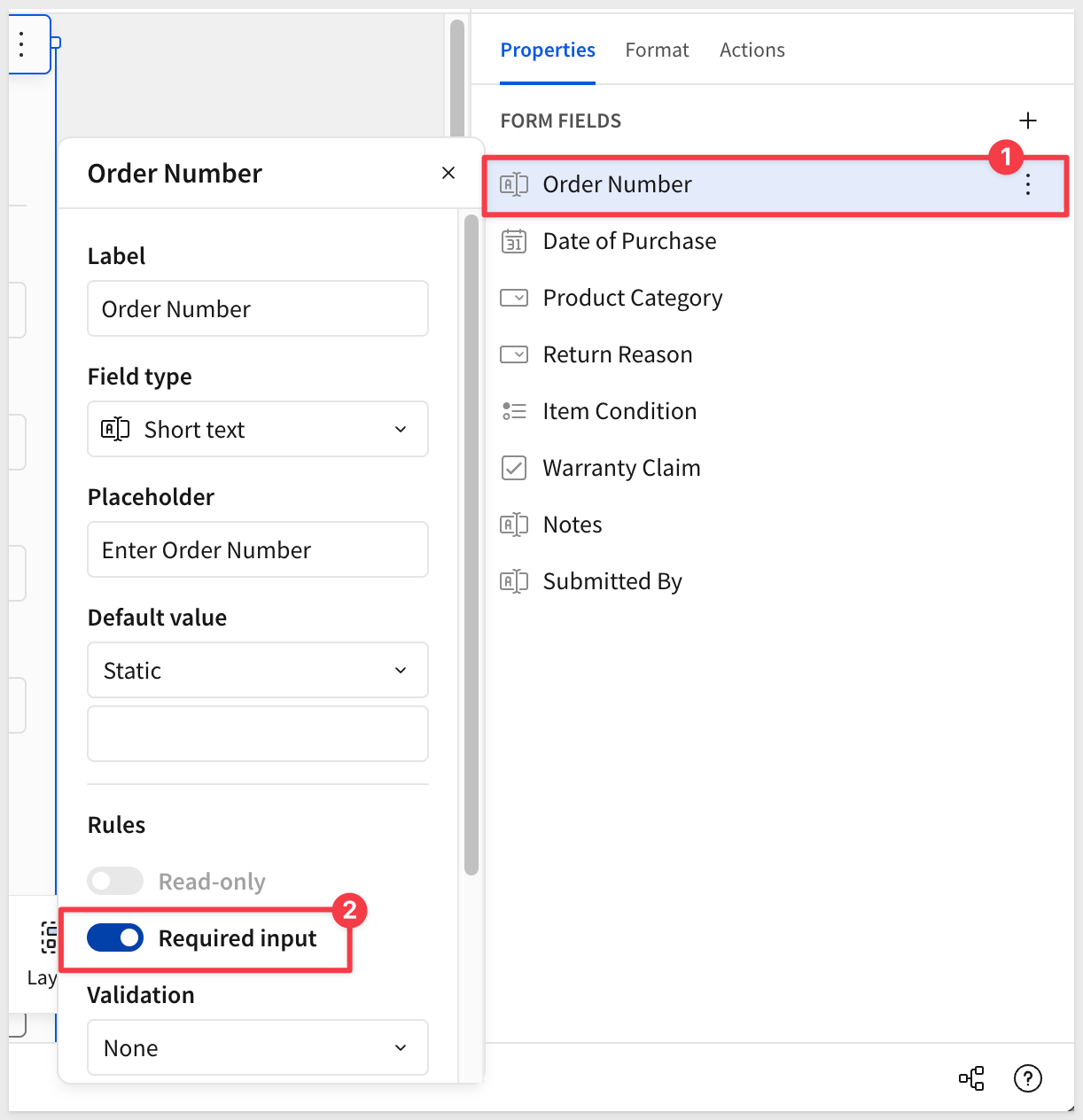Close the Order Number settings popup
1083x1120 pixels.
point(448,173)
